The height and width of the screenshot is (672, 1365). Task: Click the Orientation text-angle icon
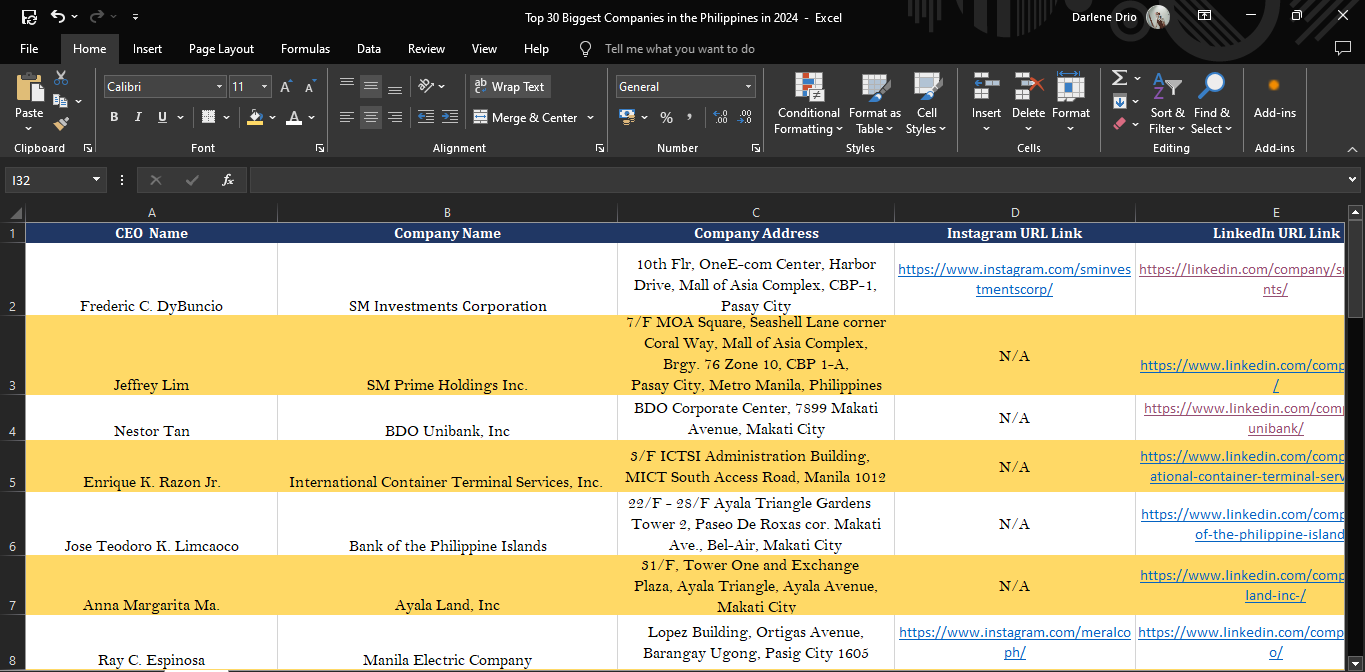pyautogui.click(x=427, y=86)
